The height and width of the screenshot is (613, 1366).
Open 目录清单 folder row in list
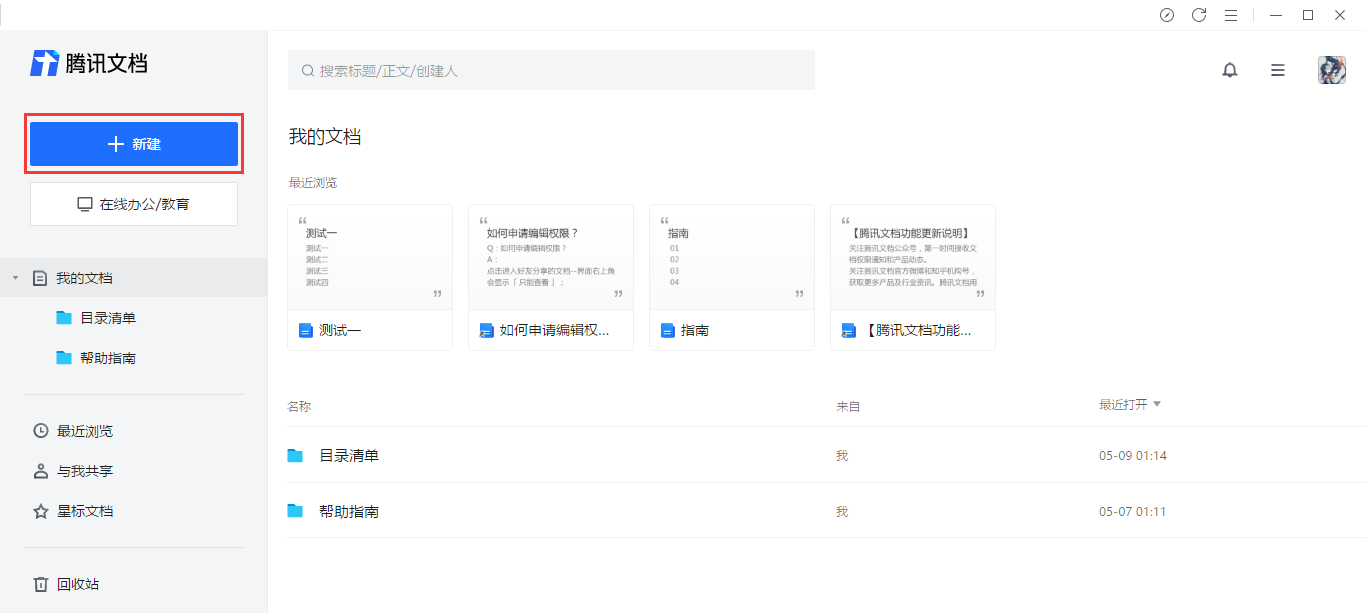[x=826, y=455]
